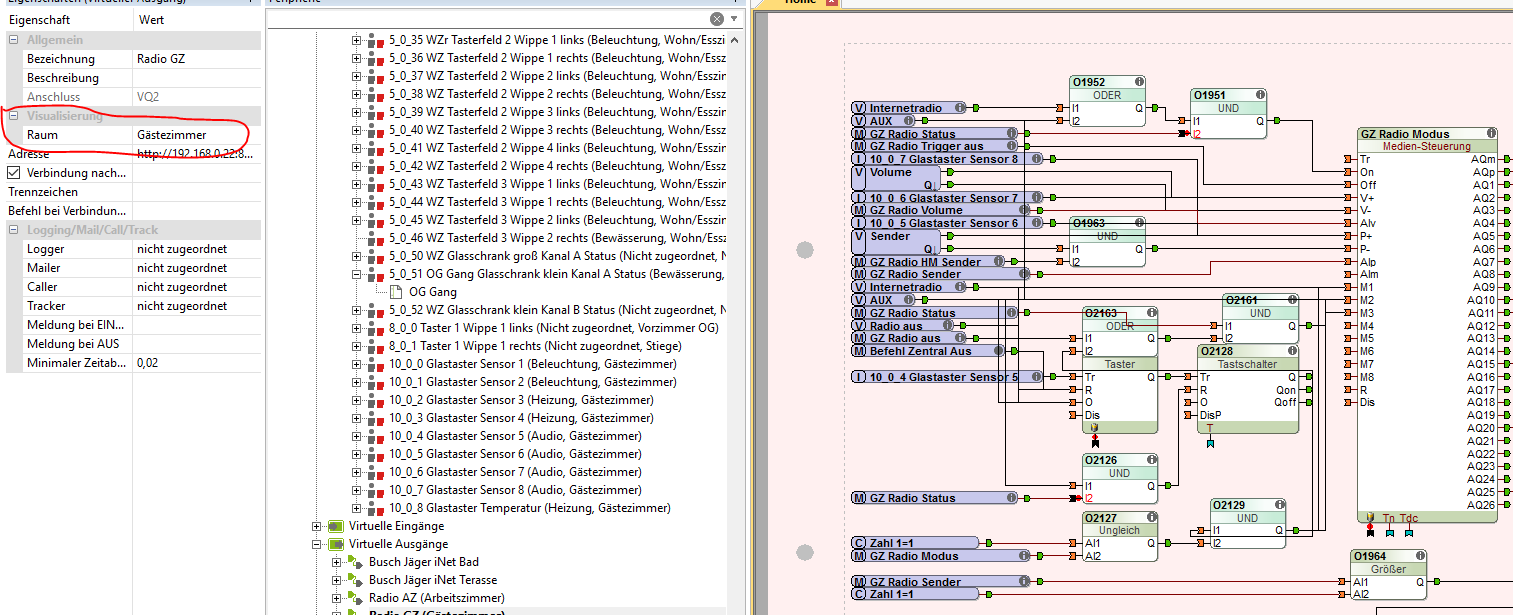Image resolution: width=1513 pixels, height=615 pixels.
Task: Click info icon on O1964 Größer block
Action: [1420, 556]
